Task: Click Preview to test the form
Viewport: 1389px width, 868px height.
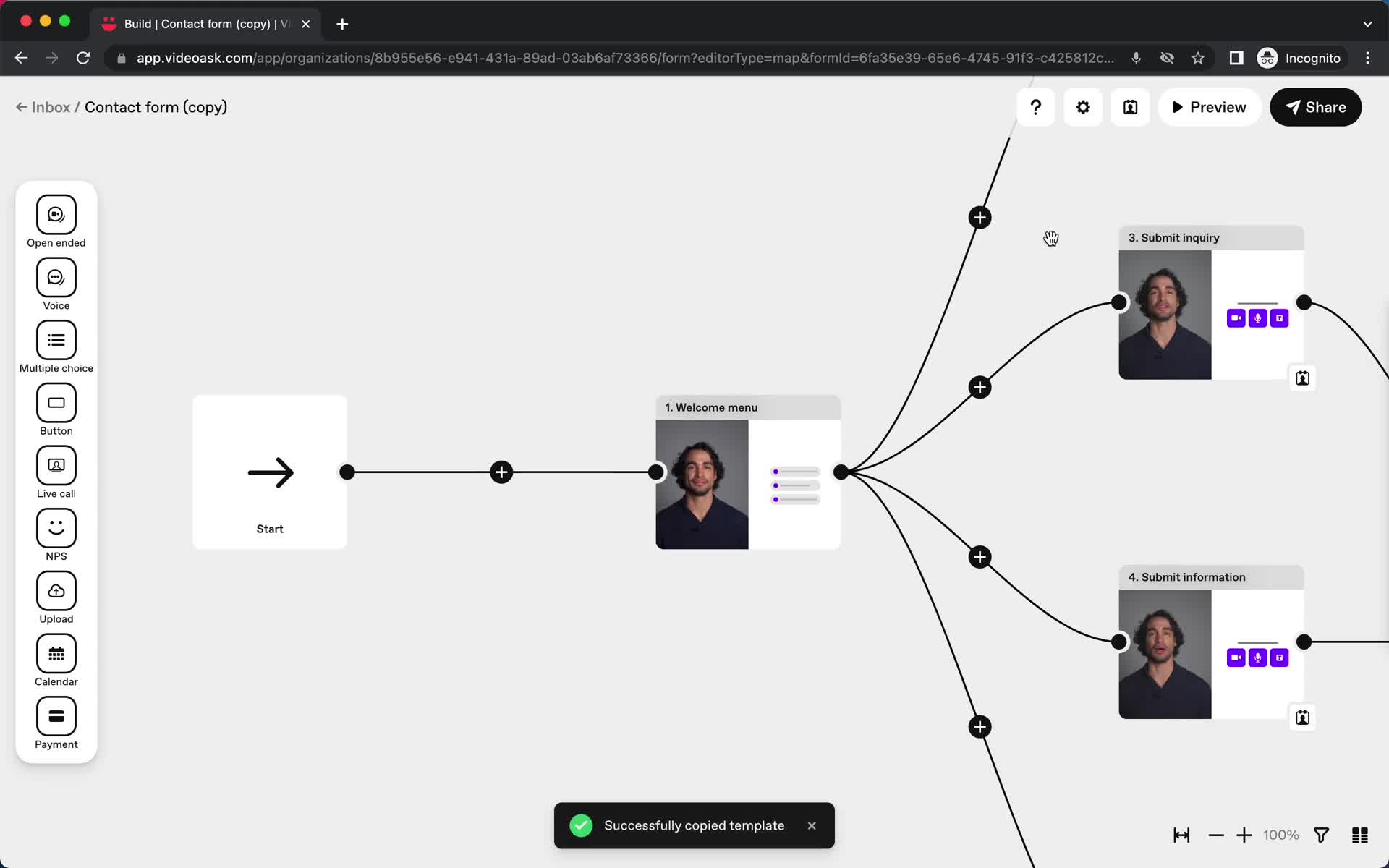Action: (1208, 107)
